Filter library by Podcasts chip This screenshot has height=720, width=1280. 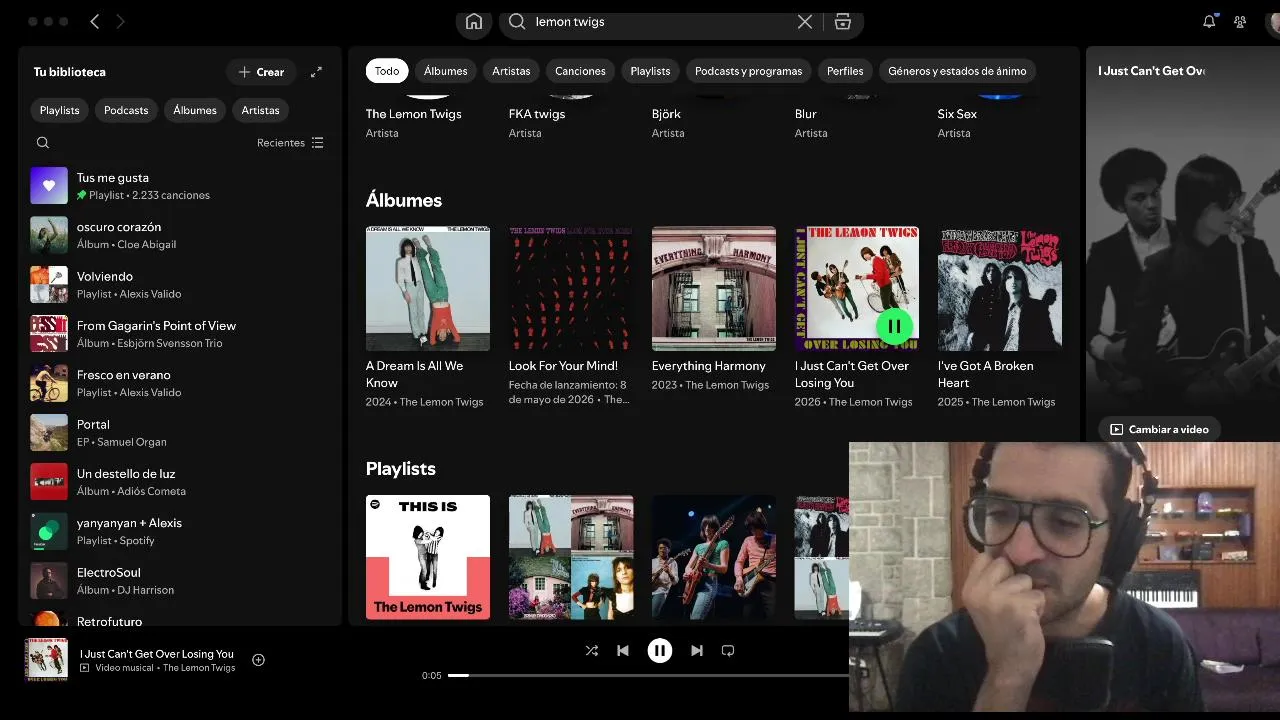pyautogui.click(x=126, y=110)
